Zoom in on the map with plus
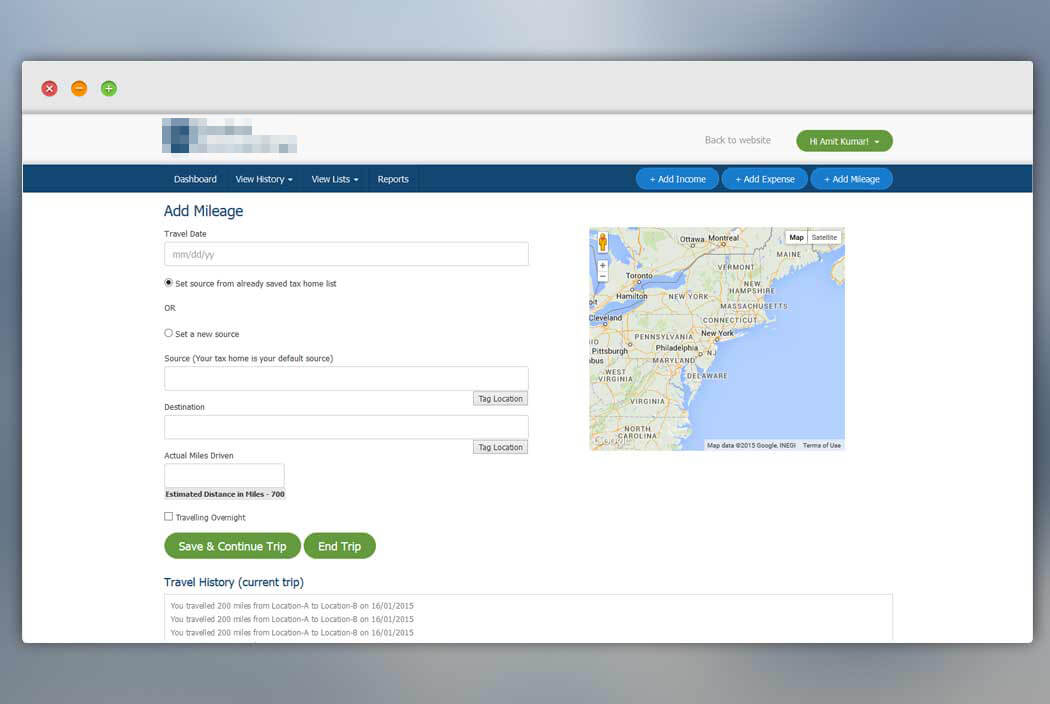The height and width of the screenshot is (704, 1050). tap(603, 265)
